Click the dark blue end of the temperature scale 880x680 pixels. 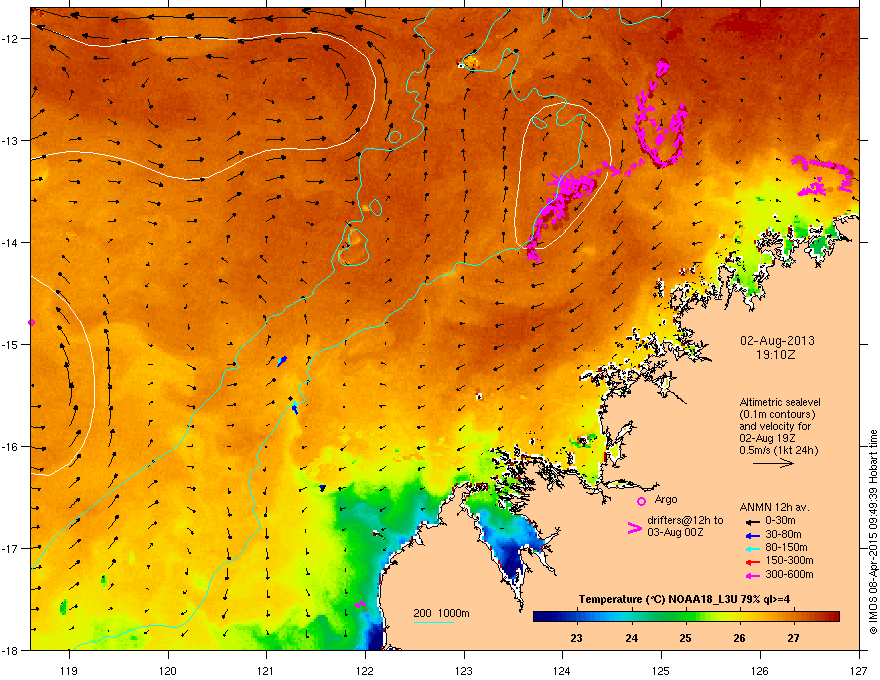pos(540,617)
